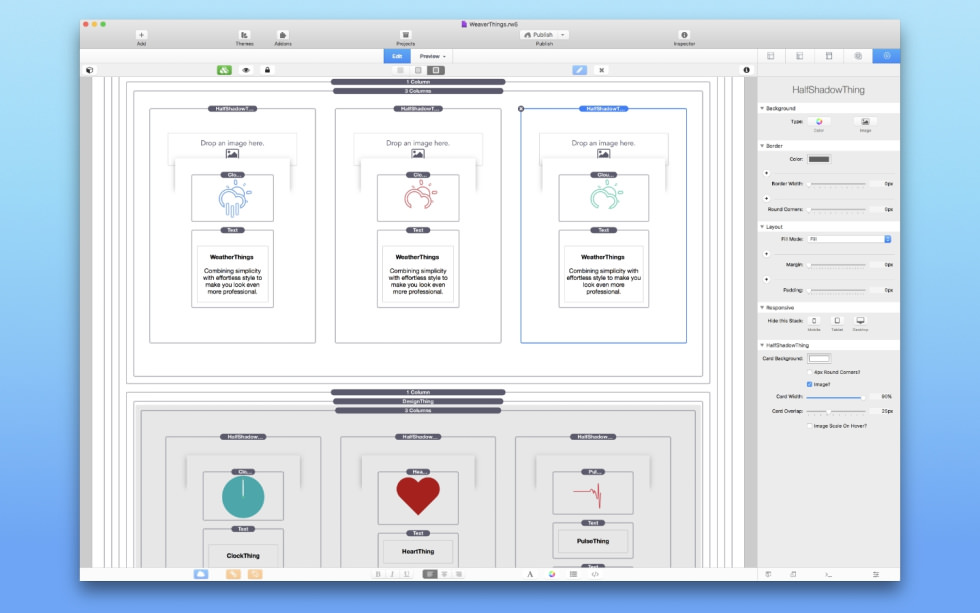Collapse the Responsive section
The width and height of the screenshot is (980, 613).
762,307
